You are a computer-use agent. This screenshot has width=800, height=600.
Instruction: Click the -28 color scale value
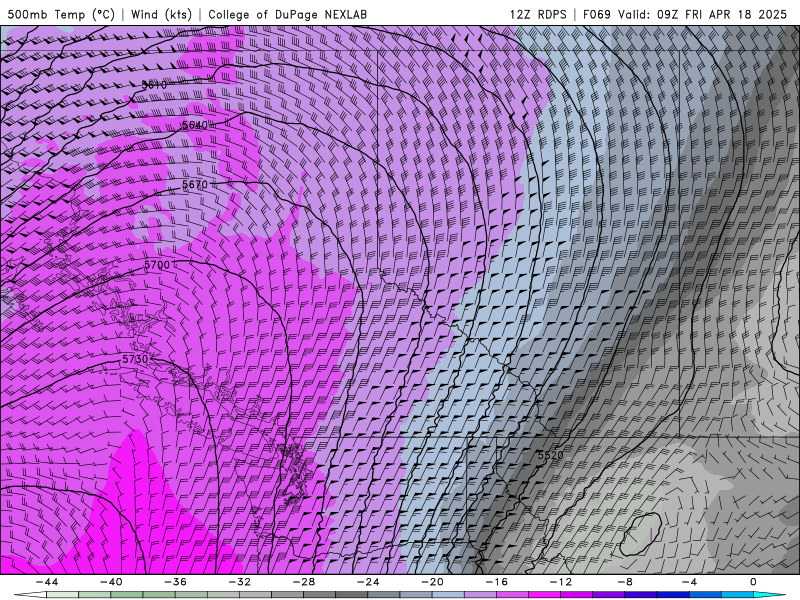304,582
